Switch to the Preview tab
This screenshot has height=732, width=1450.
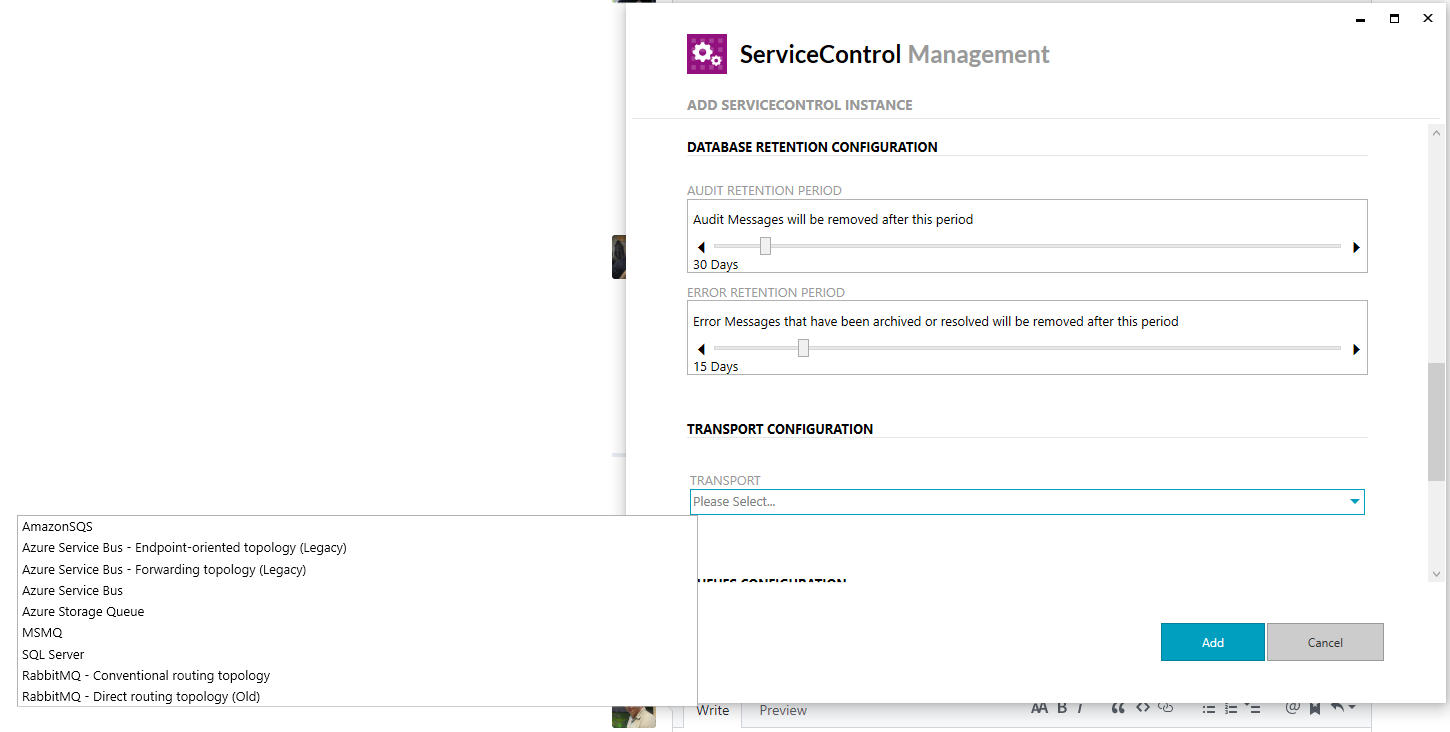tap(783, 710)
